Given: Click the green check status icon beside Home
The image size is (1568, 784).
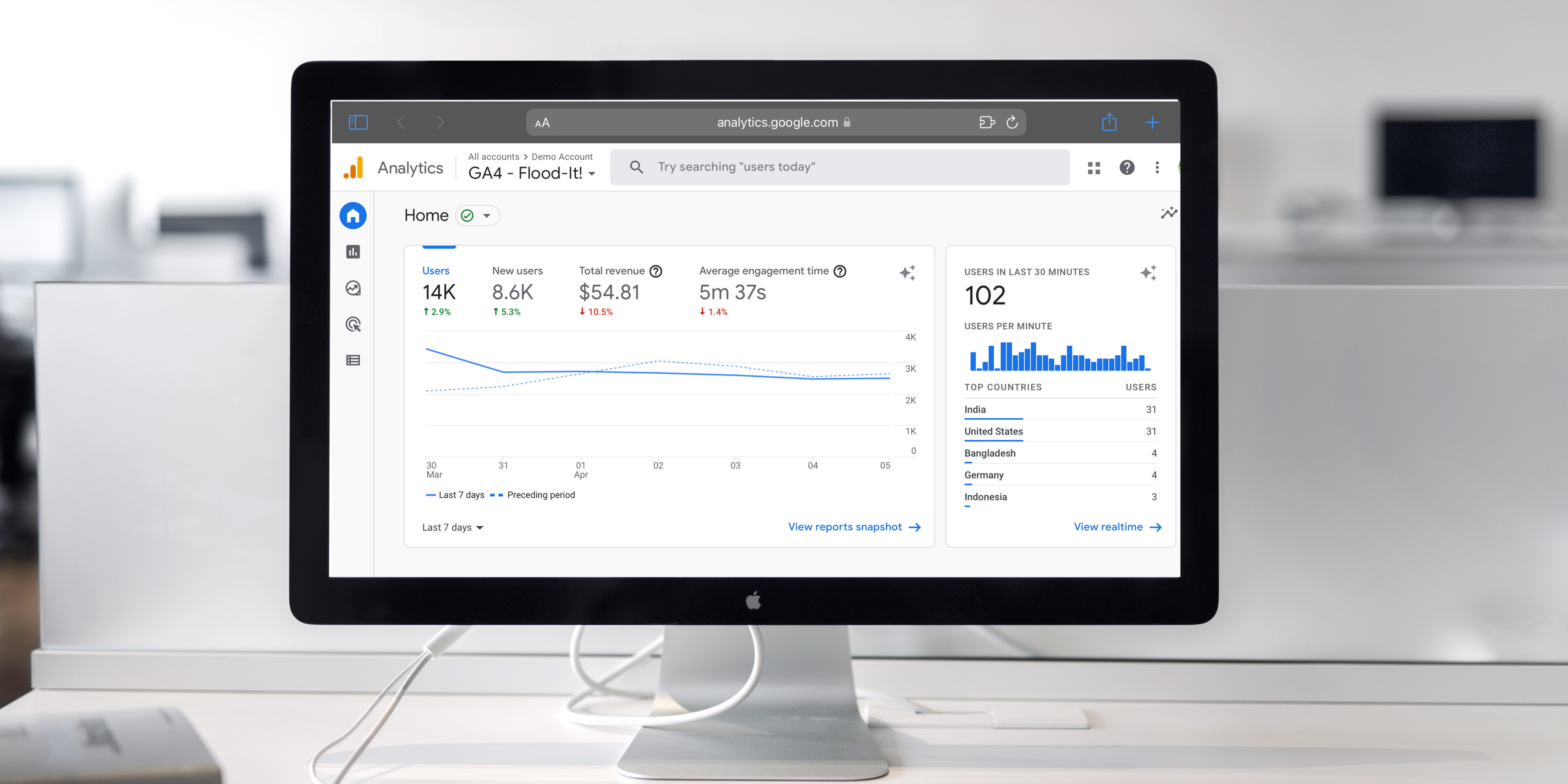Looking at the screenshot, I should tap(467, 216).
